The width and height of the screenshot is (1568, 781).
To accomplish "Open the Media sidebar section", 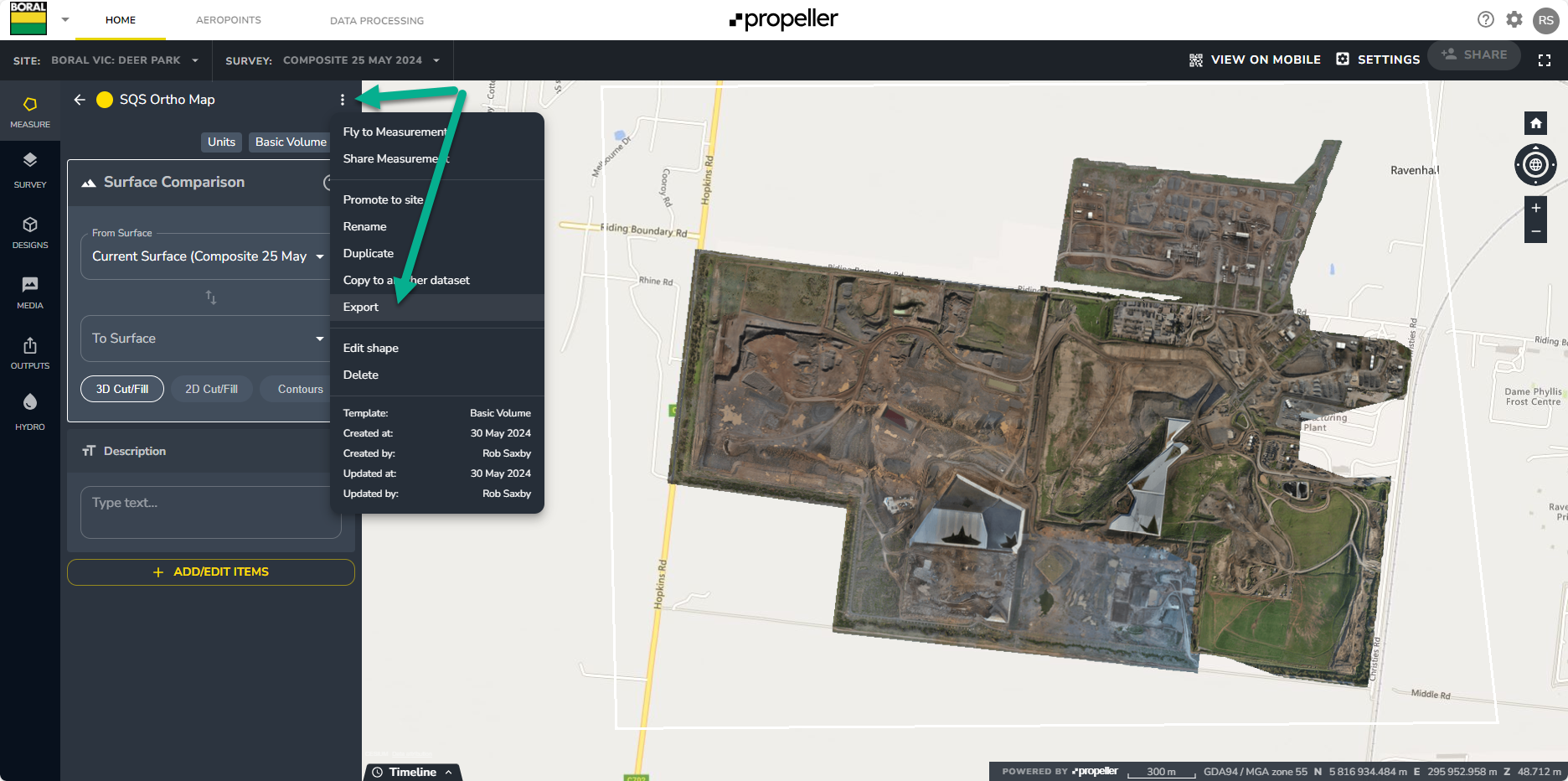I will click(x=30, y=292).
